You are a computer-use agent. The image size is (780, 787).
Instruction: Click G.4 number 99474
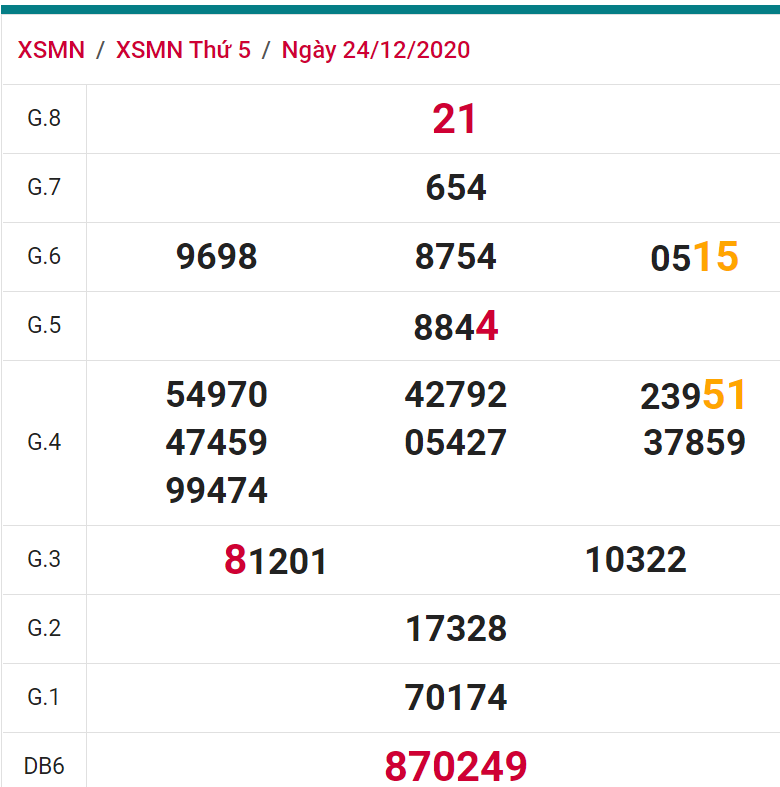click(216, 491)
